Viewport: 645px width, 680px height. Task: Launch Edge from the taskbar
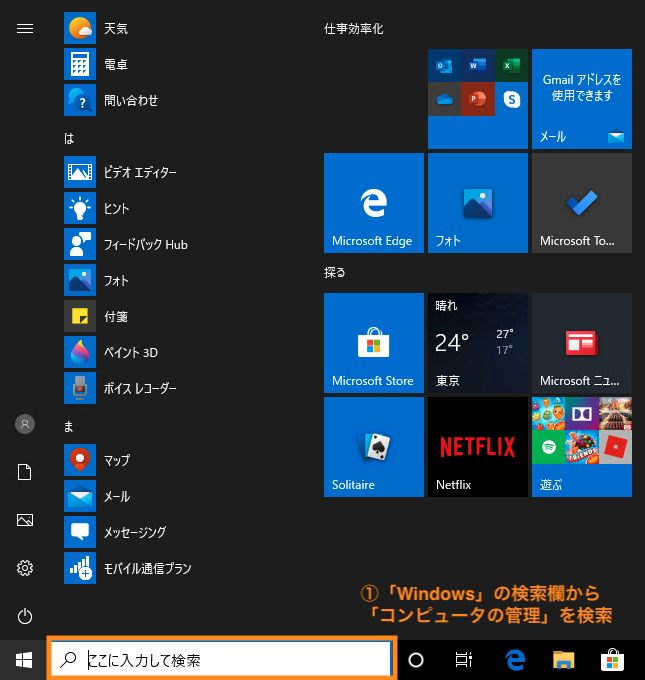click(x=515, y=660)
